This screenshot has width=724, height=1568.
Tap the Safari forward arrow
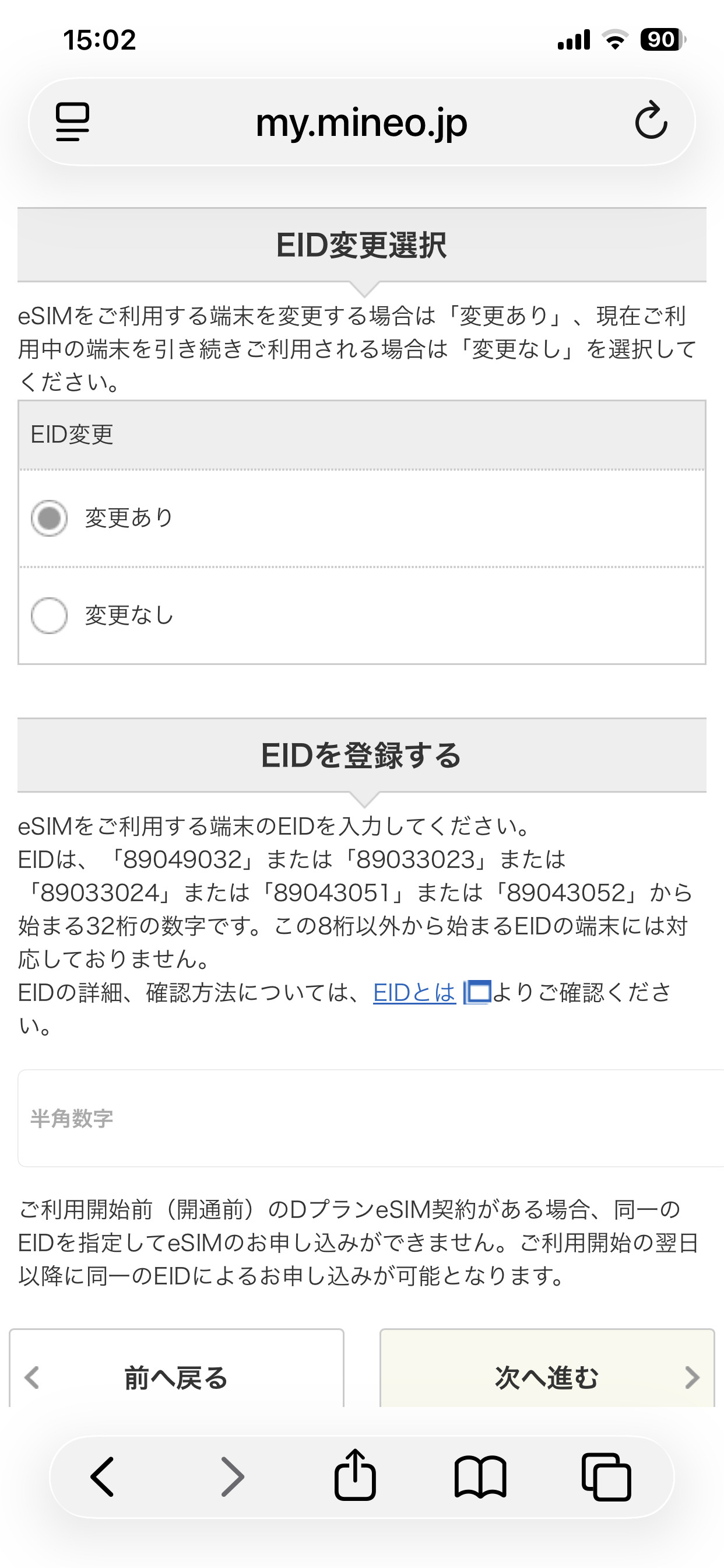tap(232, 1476)
